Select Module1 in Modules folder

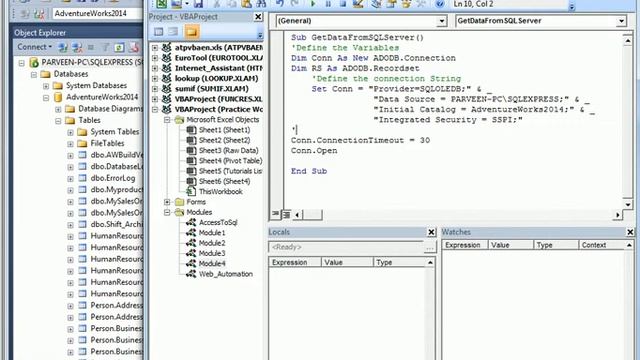tap(212, 233)
